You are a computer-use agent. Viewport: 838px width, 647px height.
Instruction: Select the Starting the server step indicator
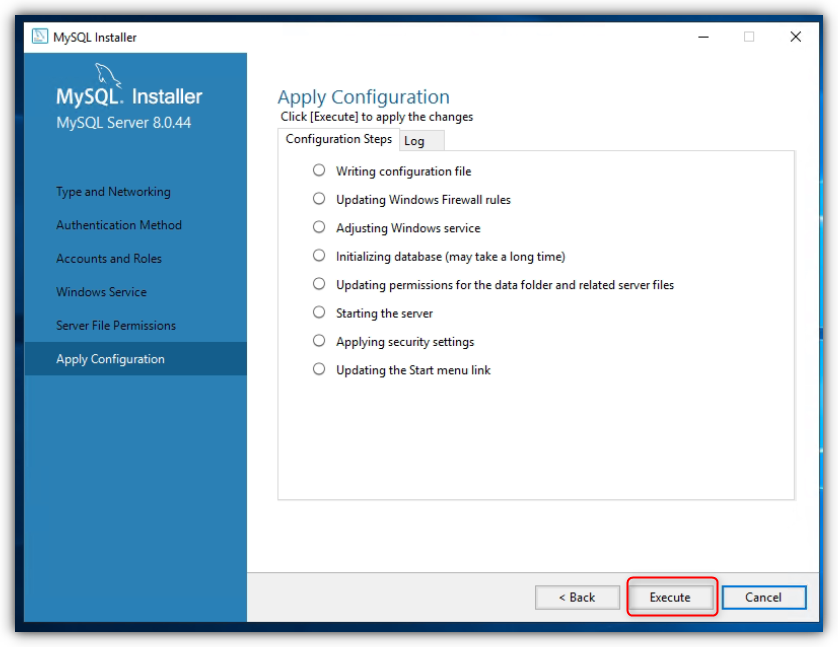pyautogui.click(x=319, y=312)
